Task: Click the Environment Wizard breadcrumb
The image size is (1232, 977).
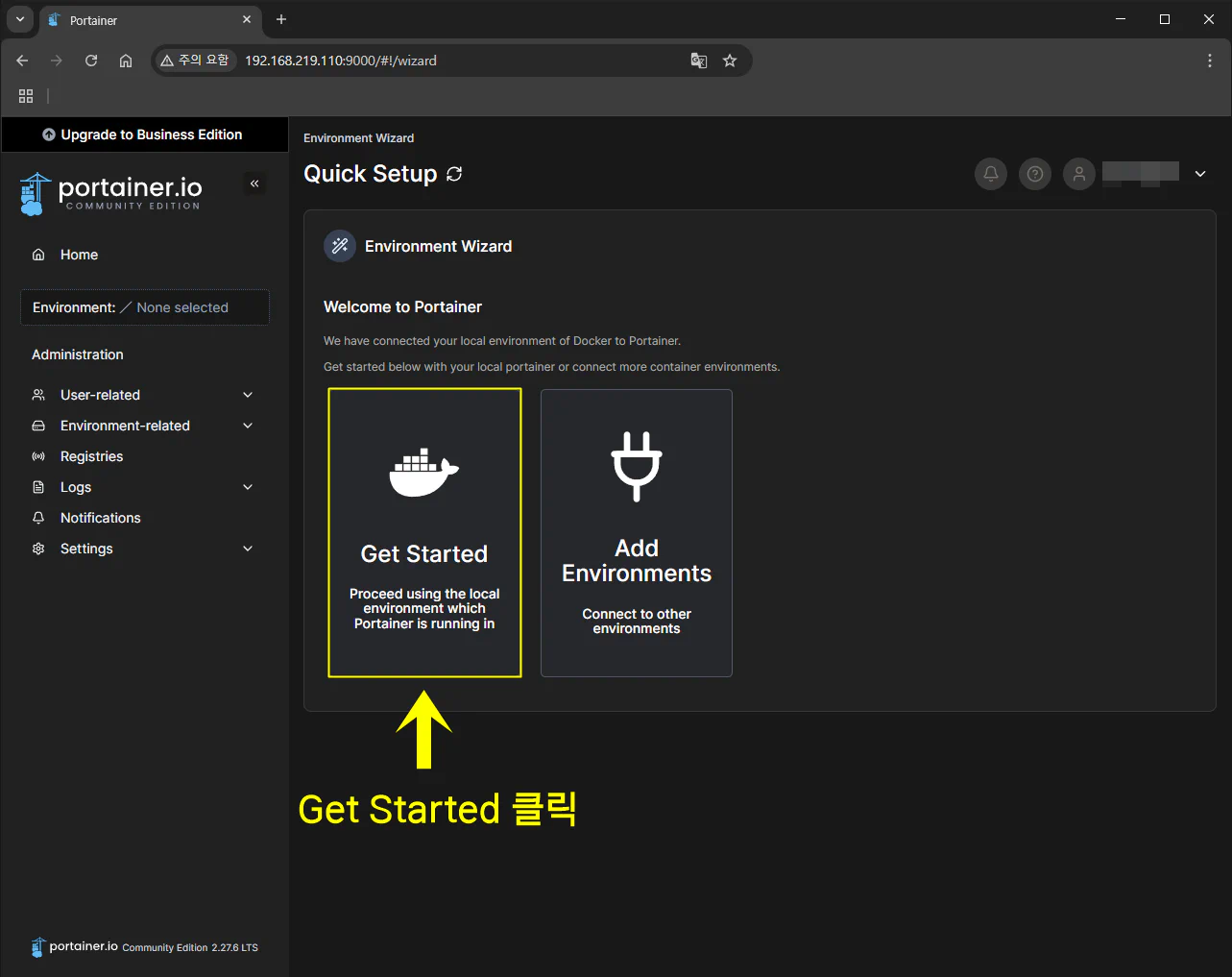Action: [358, 138]
